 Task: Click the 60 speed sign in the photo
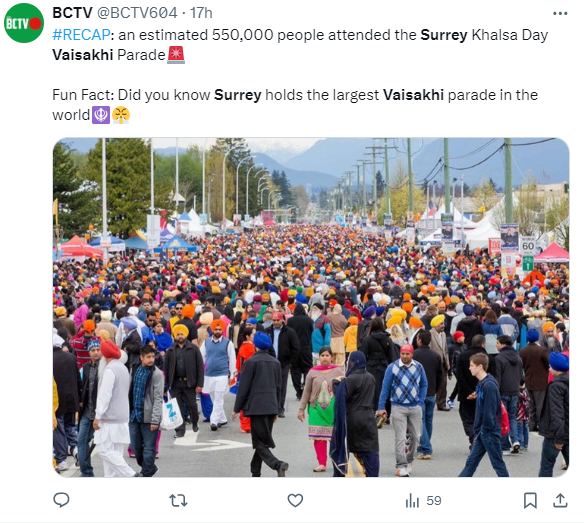(528, 246)
